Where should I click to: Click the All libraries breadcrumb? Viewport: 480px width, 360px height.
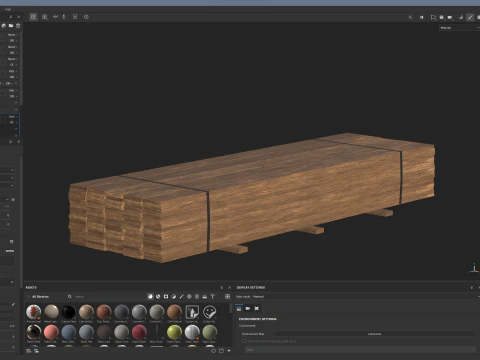[40, 296]
